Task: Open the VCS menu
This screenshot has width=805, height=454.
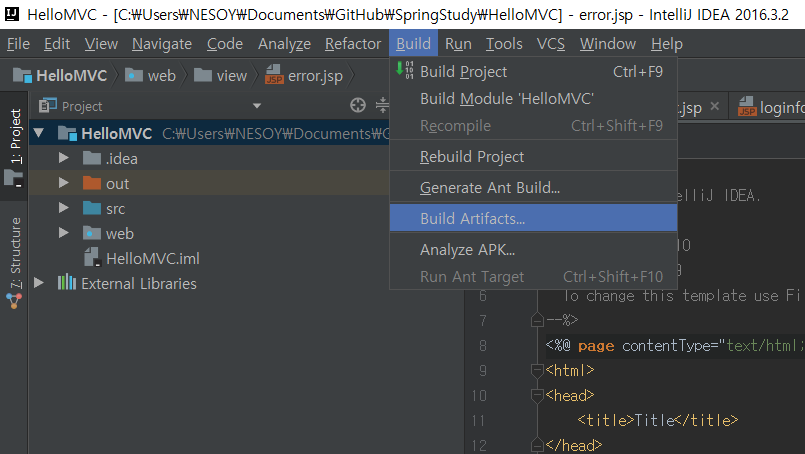Action: [x=550, y=44]
